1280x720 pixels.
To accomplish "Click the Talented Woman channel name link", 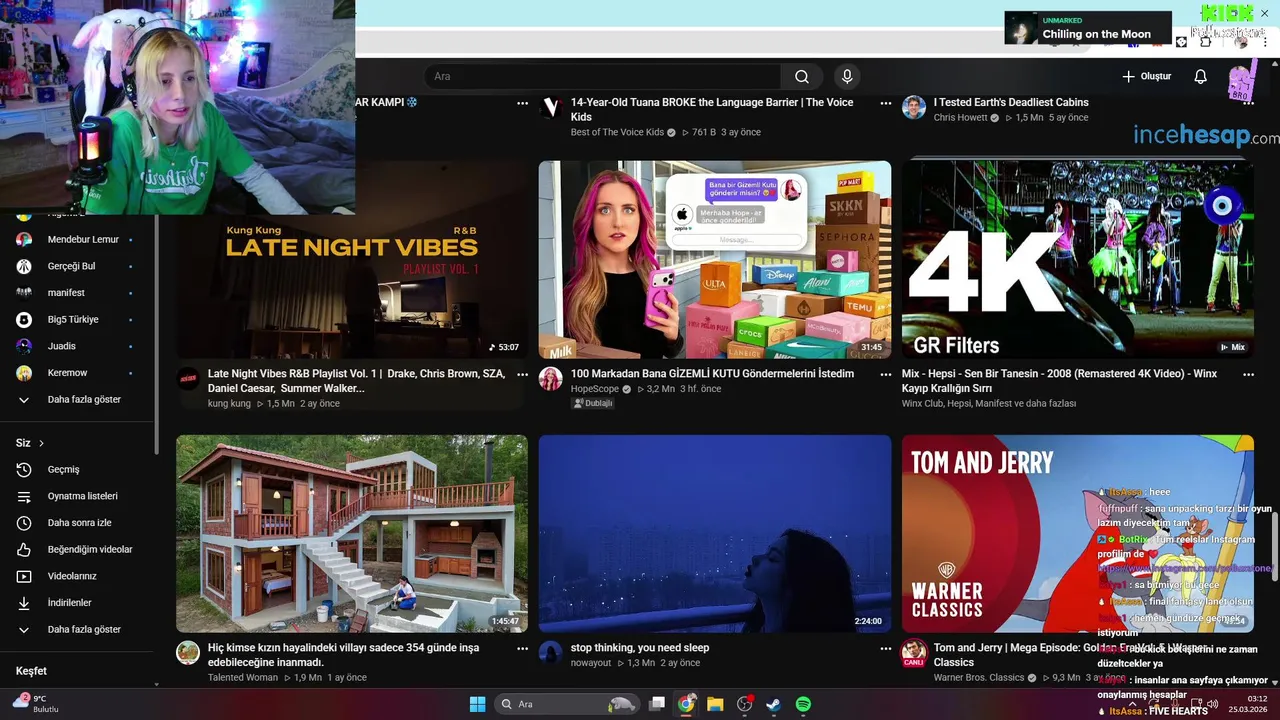I will click(243, 678).
